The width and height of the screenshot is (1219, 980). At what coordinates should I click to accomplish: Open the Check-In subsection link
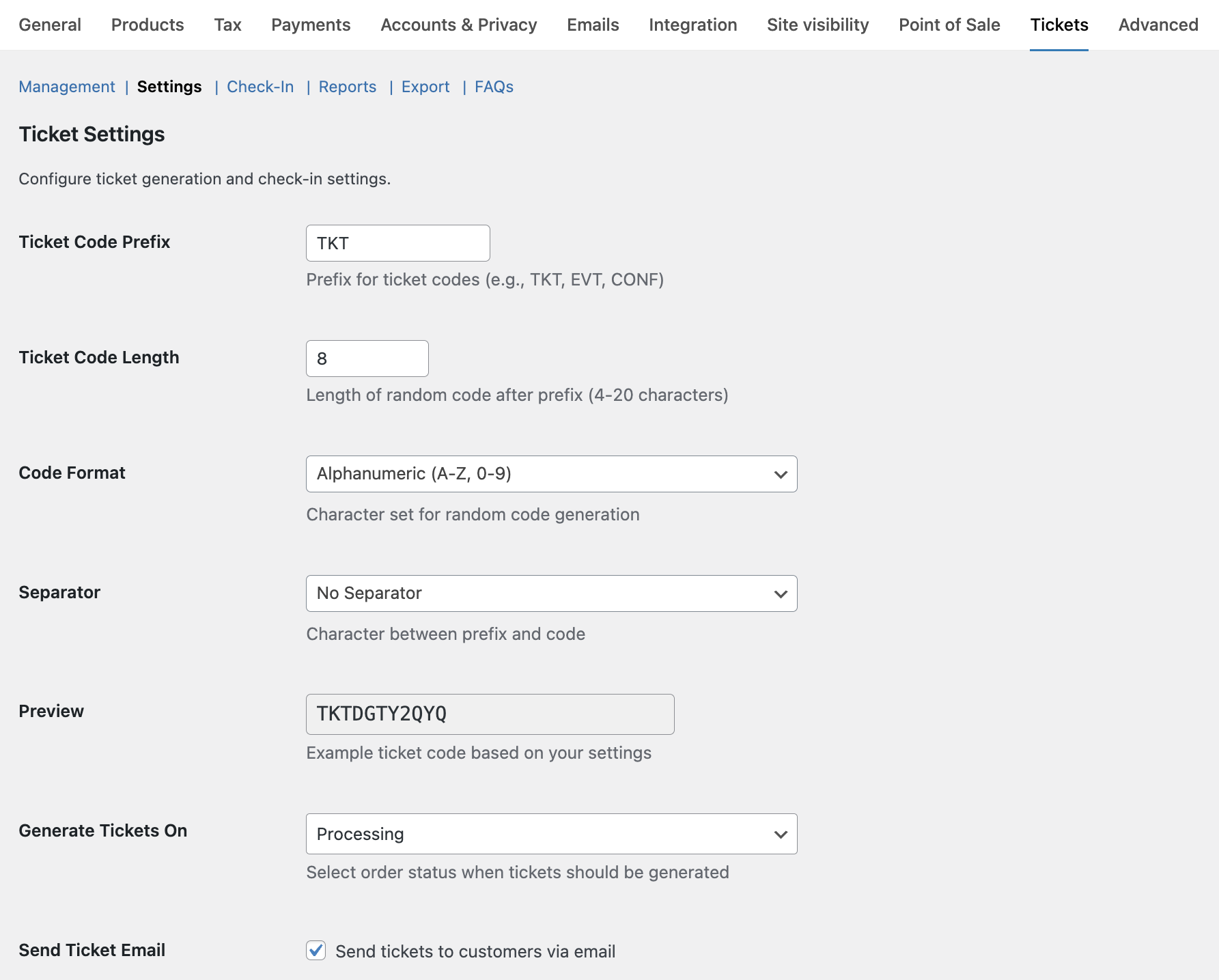[x=260, y=87]
